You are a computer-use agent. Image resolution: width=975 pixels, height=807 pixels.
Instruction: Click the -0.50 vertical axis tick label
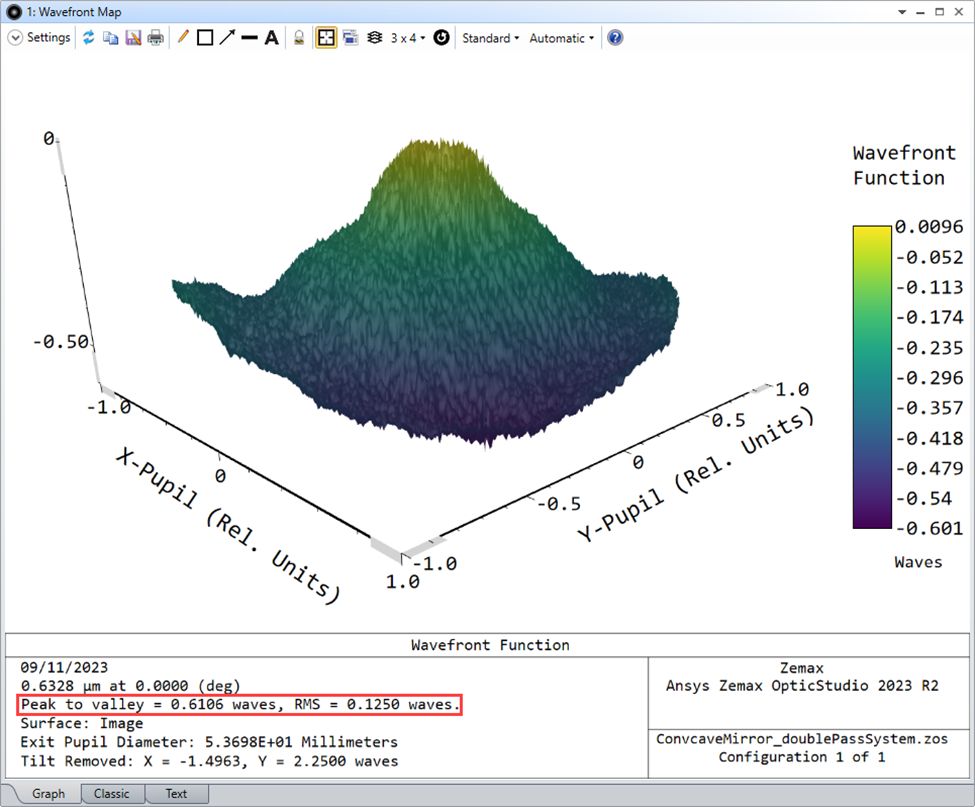click(x=61, y=341)
